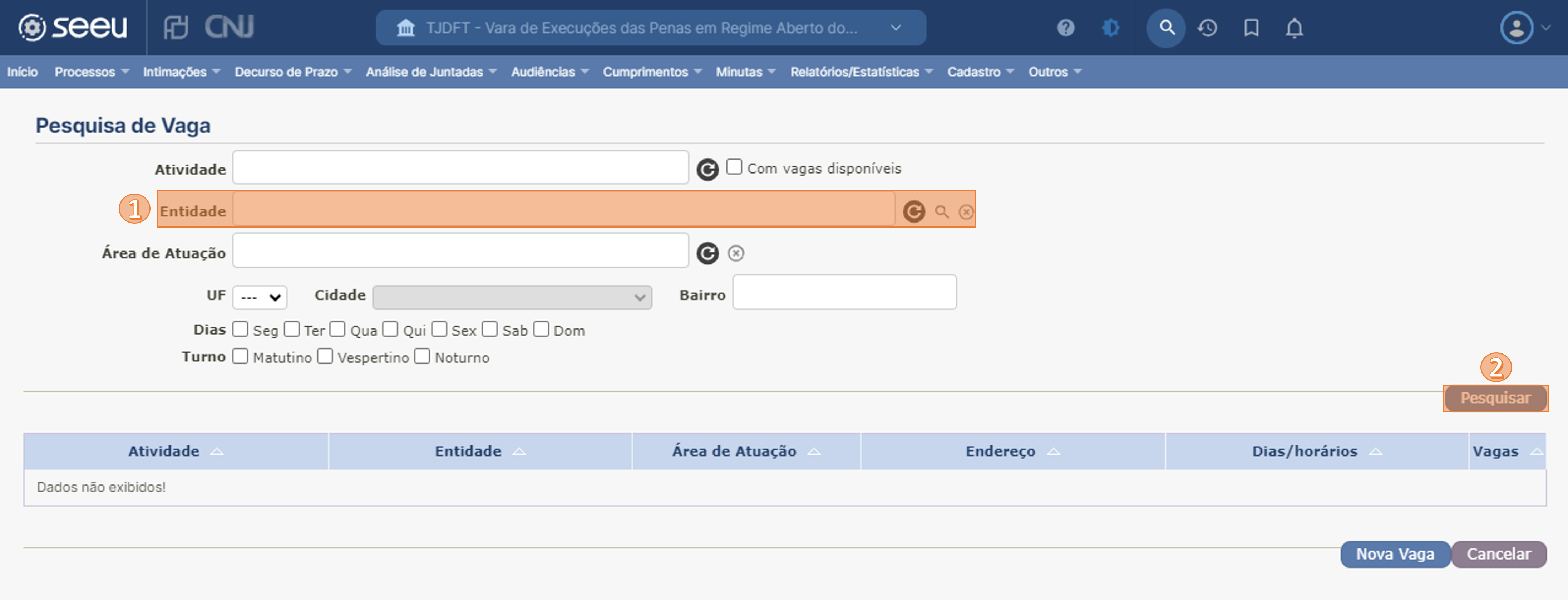
Task: Check the Seg day checkbox
Action: click(241, 330)
